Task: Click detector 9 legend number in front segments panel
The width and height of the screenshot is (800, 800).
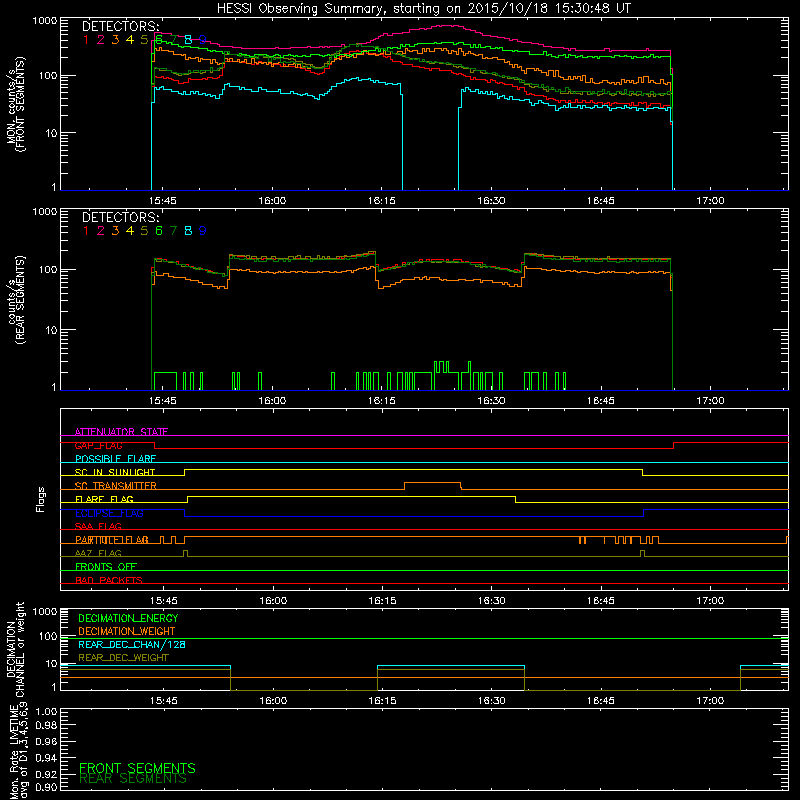Action: 203,39
